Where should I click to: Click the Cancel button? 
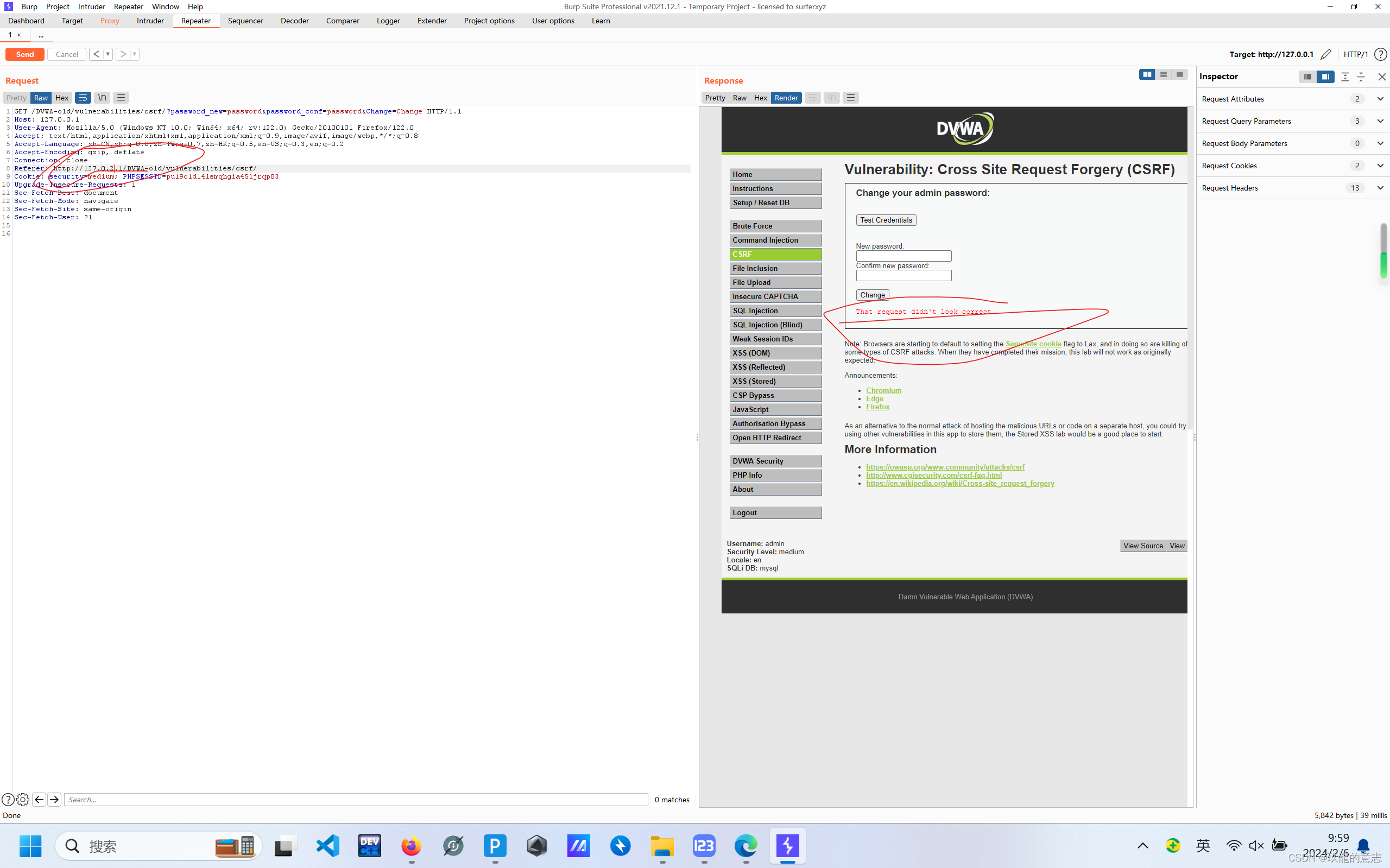coord(67,54)
